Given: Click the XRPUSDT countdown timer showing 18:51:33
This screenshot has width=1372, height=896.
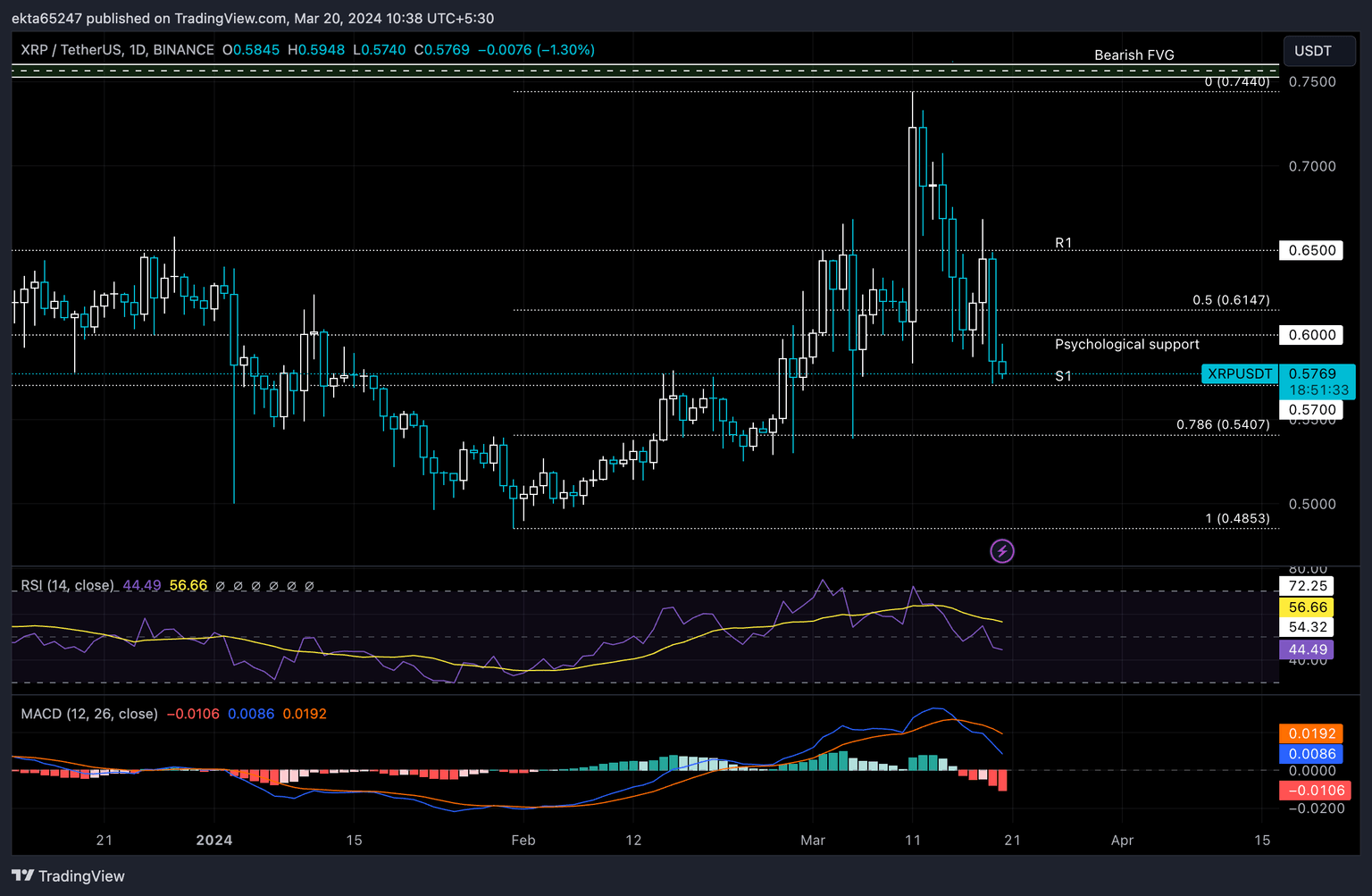Looking at the screenshot, I should [x=1319, y=390].
